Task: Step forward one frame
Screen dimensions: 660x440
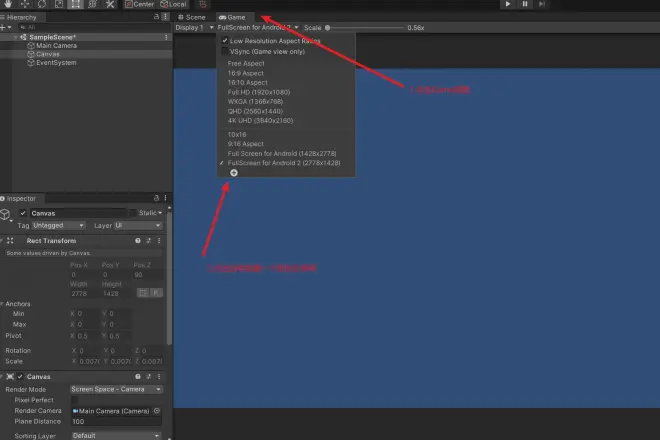Action: [542, 4]
